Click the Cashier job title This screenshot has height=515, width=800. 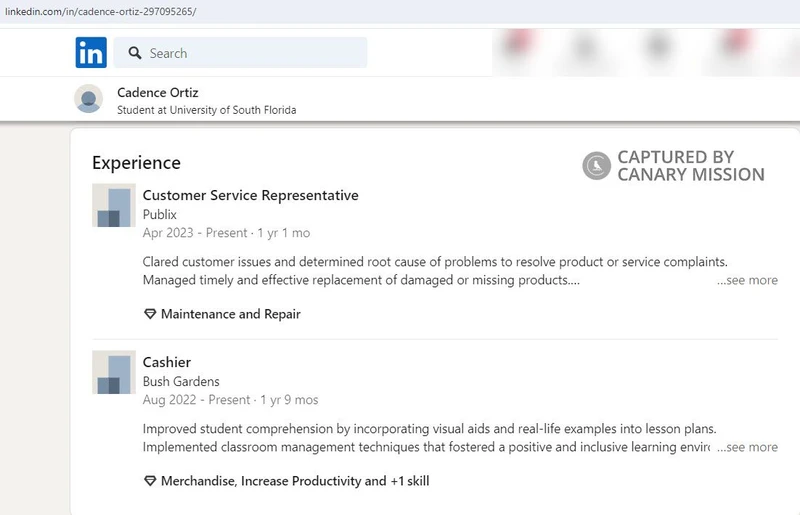point(167,362)
